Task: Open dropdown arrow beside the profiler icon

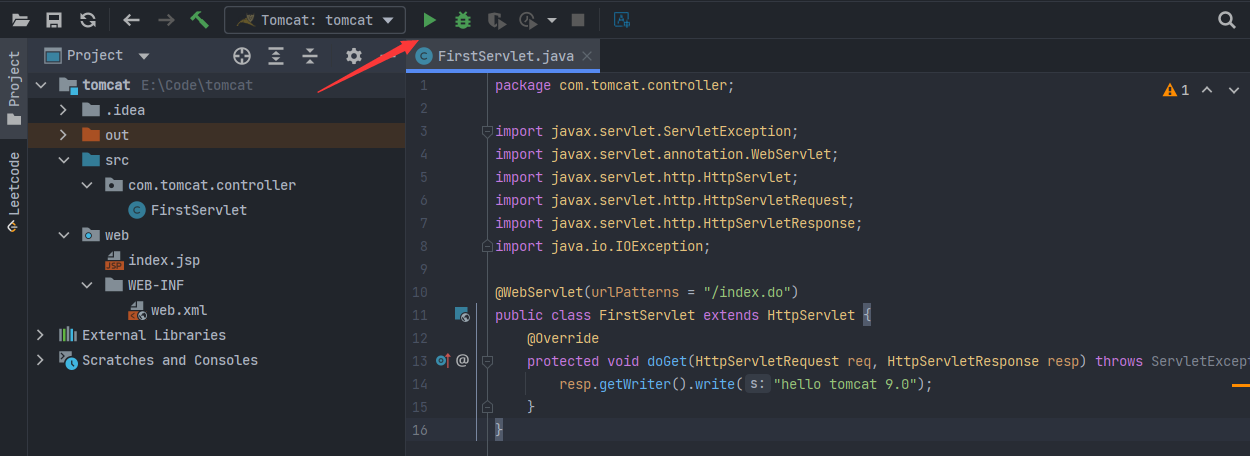Action: coord(551,20)
